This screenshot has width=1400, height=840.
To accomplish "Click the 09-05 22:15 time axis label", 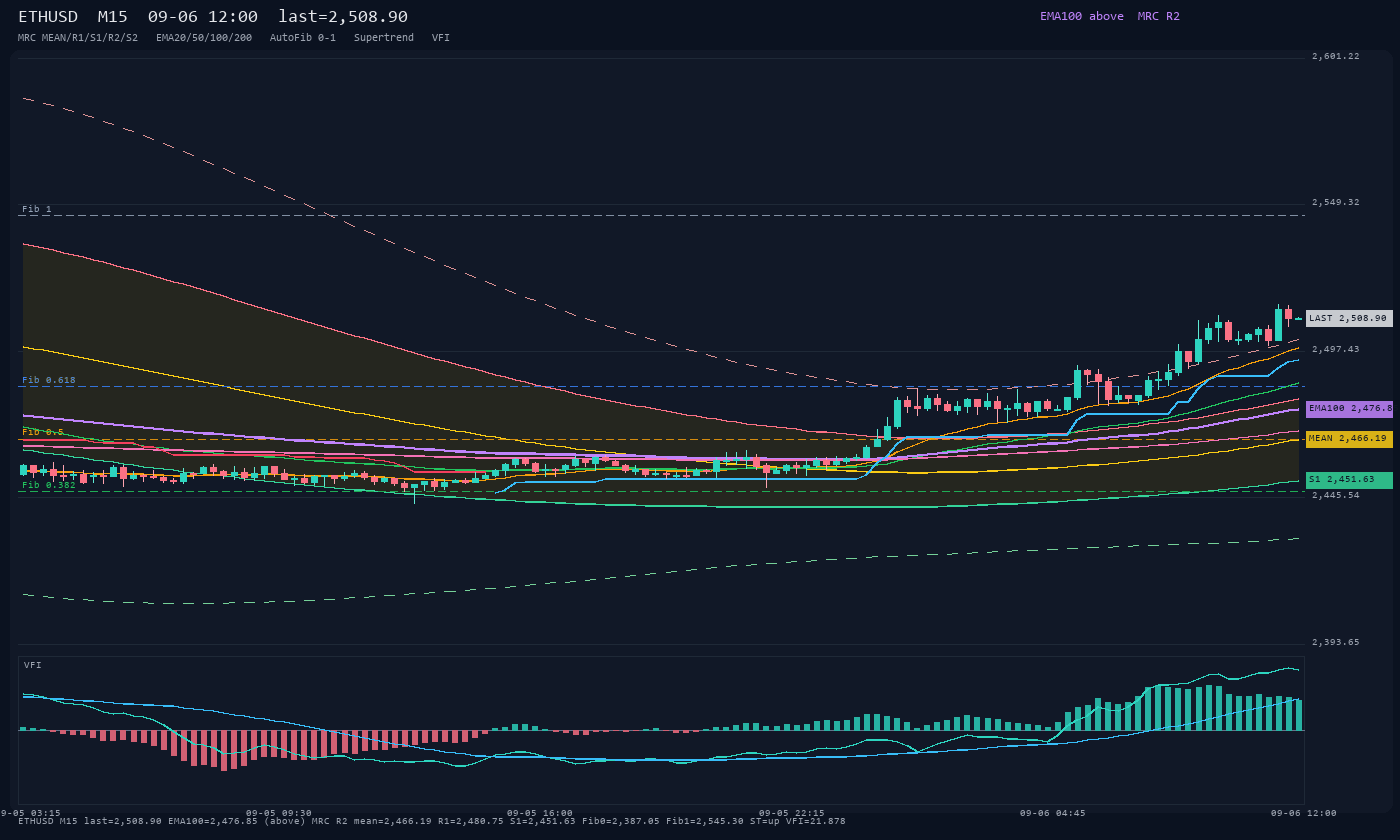I will 792,813.
